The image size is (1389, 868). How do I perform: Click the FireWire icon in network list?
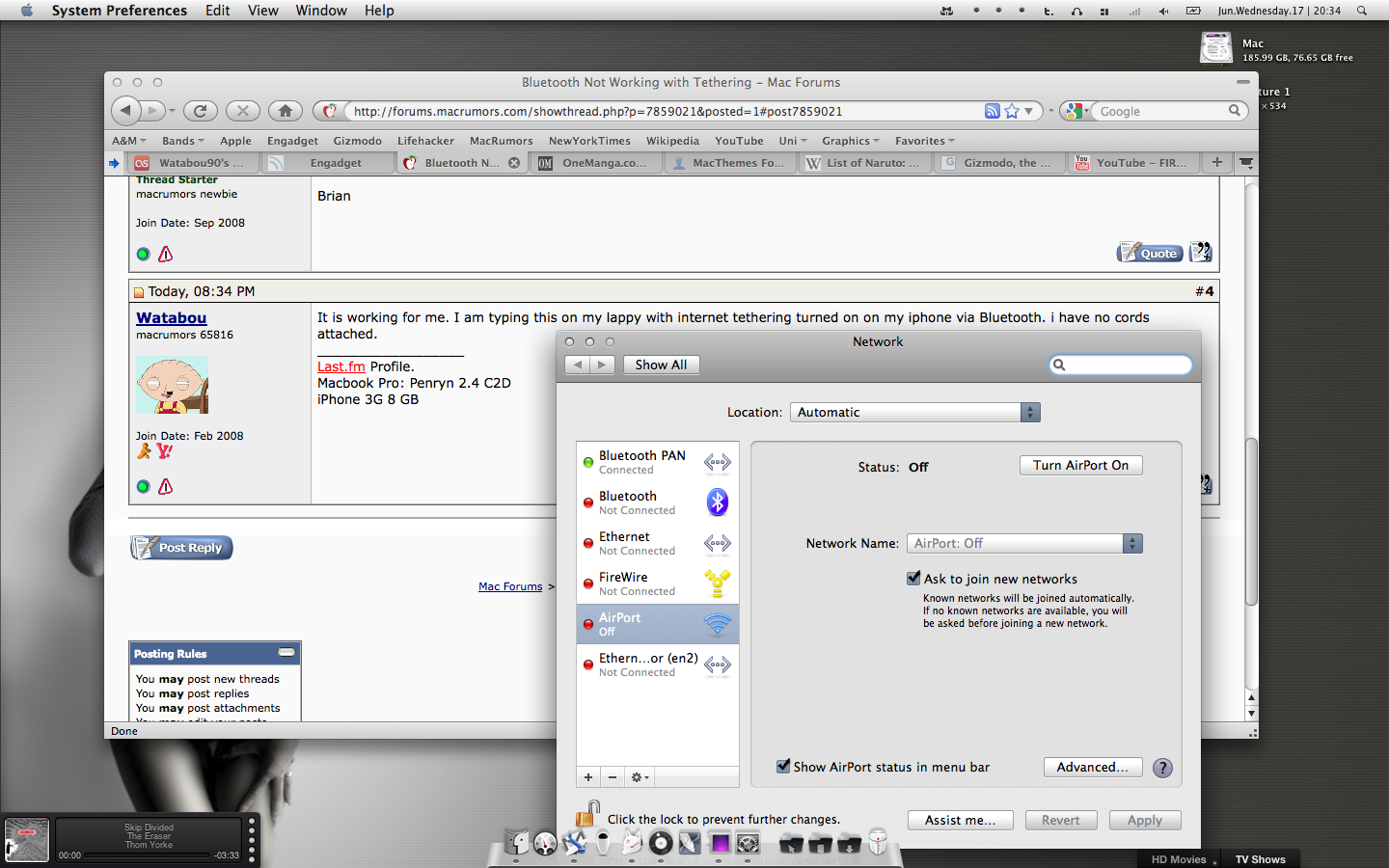pos(718,583)
